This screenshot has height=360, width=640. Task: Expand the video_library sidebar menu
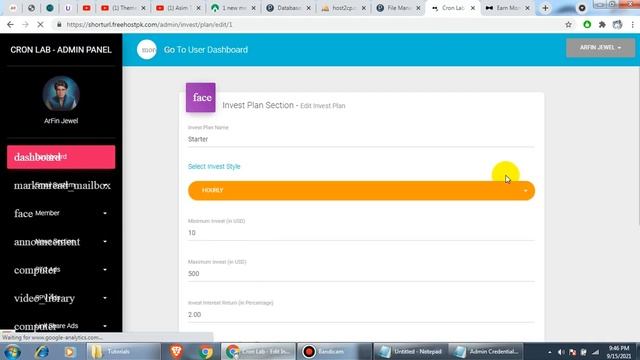point(61,298)
